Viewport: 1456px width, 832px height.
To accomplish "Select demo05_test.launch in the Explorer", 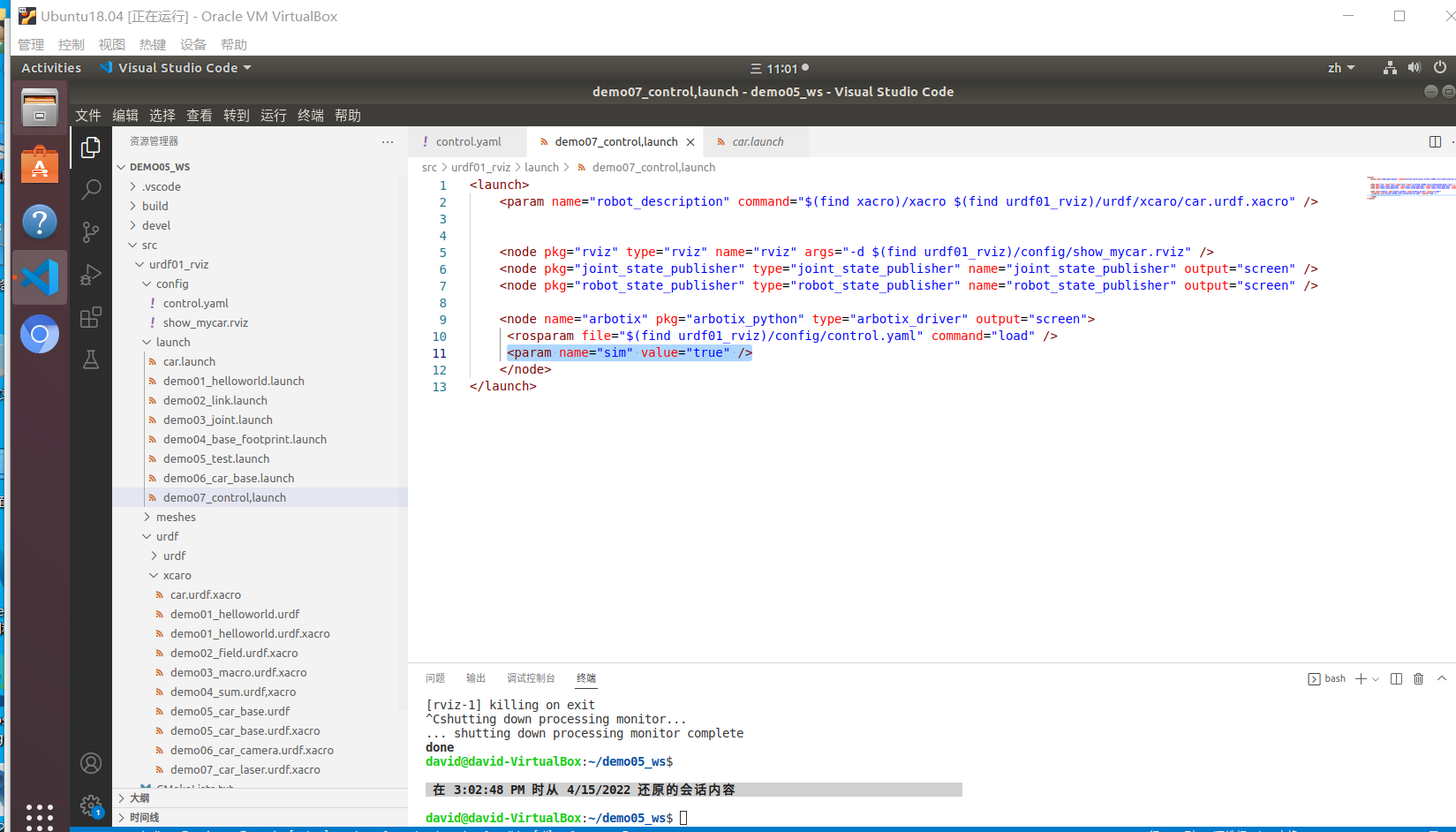I will (216, 458).
